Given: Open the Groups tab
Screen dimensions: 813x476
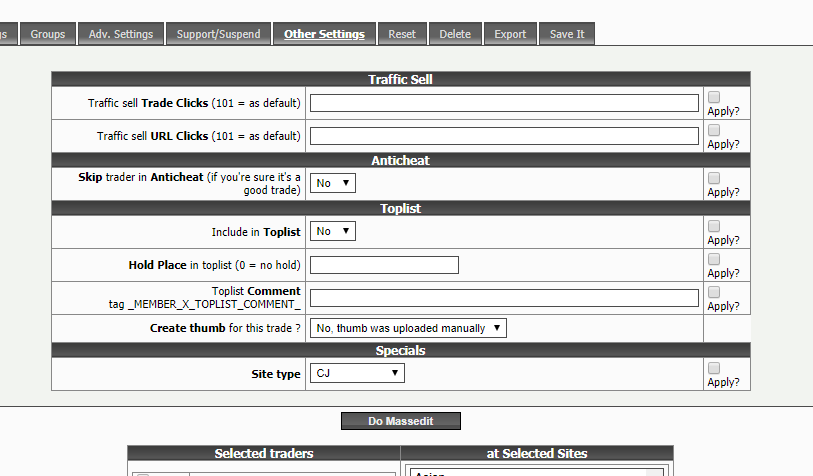Looking at the screenshot, I should point(48,34).
